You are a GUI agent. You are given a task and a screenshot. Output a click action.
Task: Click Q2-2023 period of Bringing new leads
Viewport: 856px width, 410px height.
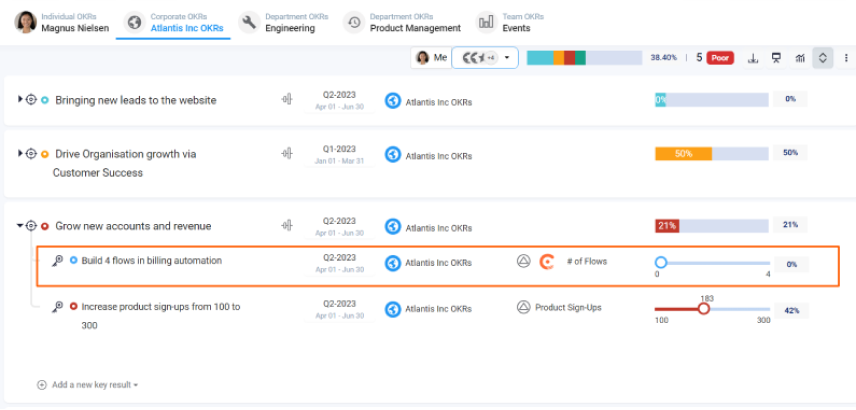pos(339,100)
